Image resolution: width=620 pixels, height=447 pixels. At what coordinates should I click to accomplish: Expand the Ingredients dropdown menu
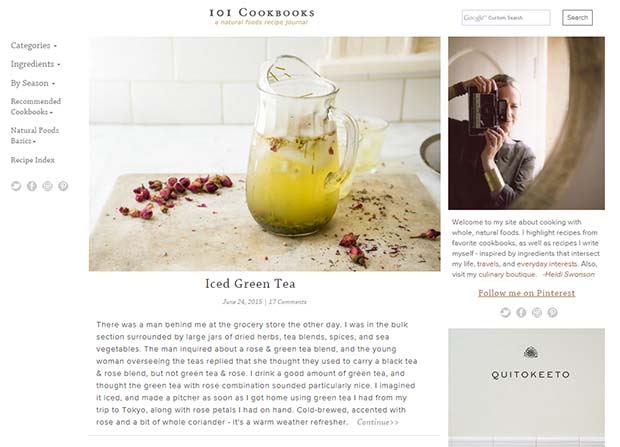(35, 64)
